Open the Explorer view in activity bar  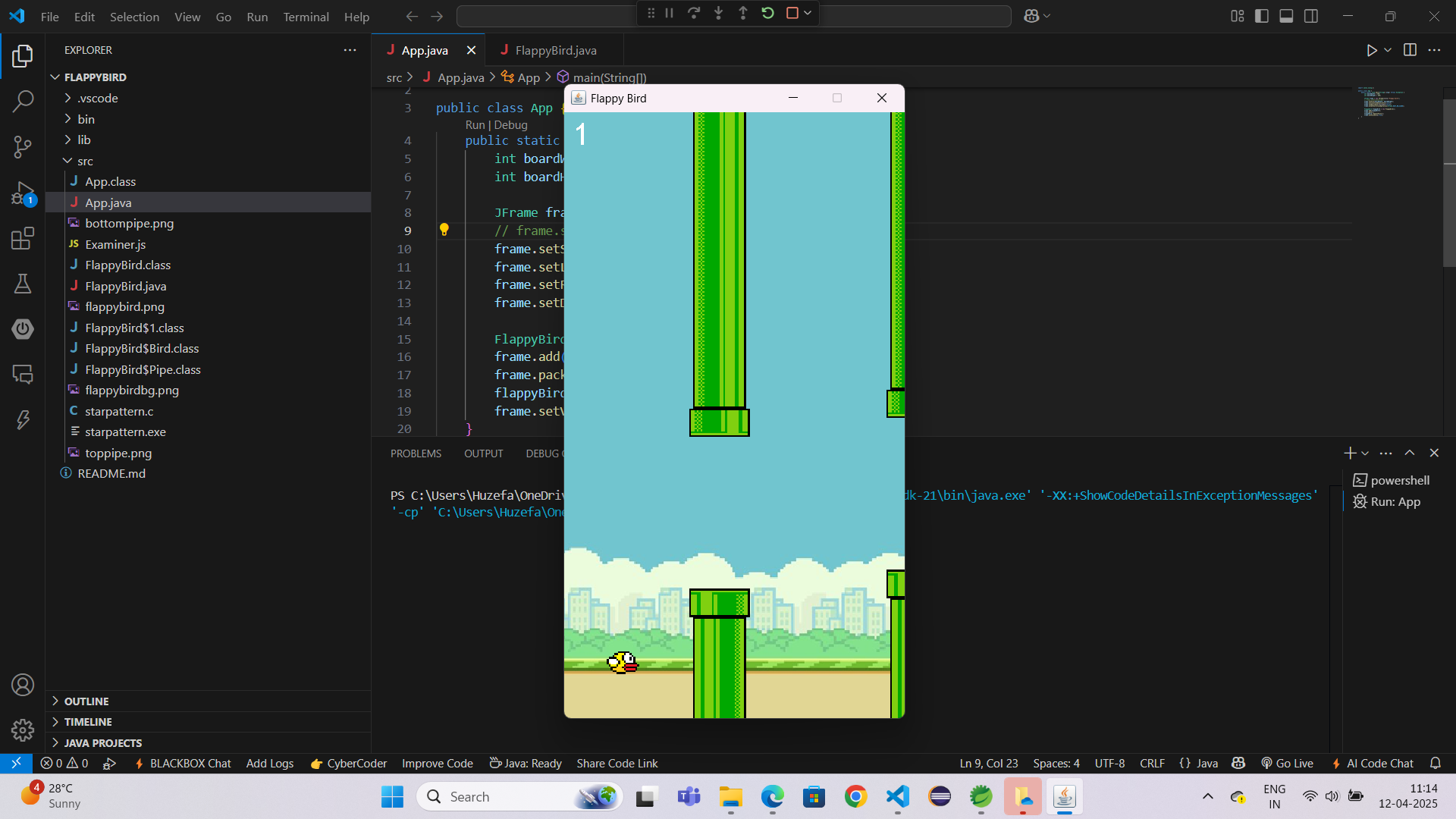coord(23,55)
